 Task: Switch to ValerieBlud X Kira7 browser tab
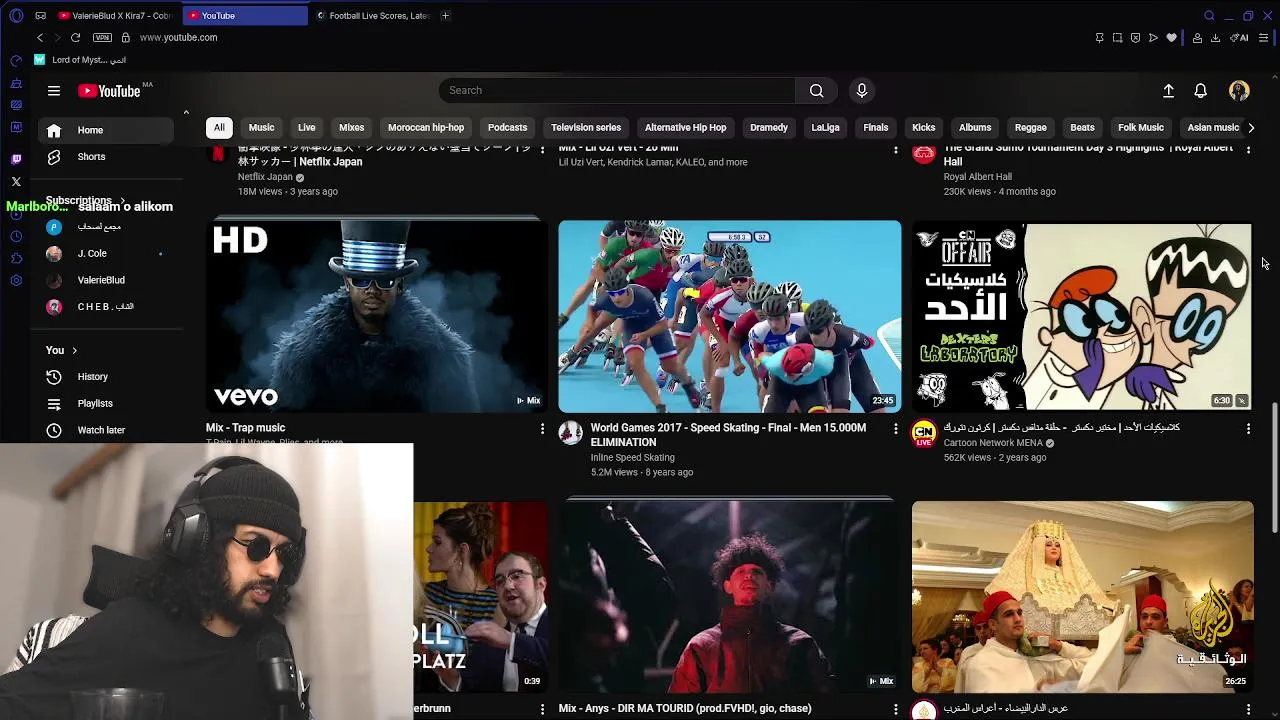[x=115, y=16]
